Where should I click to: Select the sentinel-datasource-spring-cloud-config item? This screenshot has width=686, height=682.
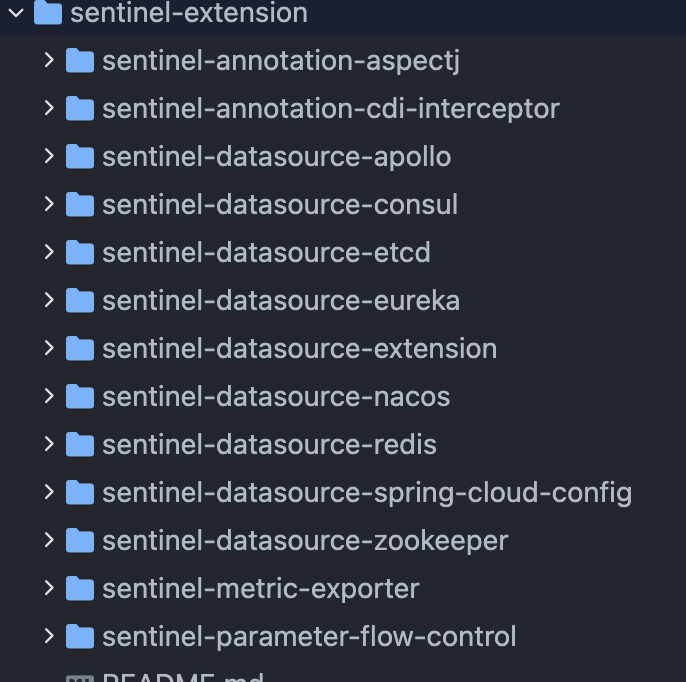tap(343, 492)
